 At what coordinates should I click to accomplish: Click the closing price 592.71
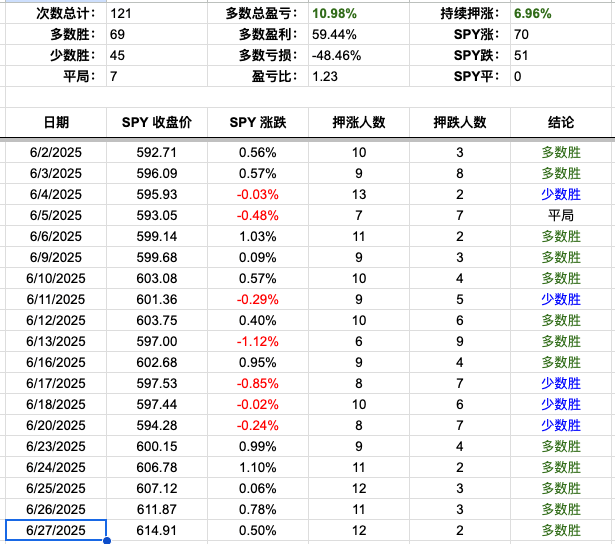click(157, 152)
